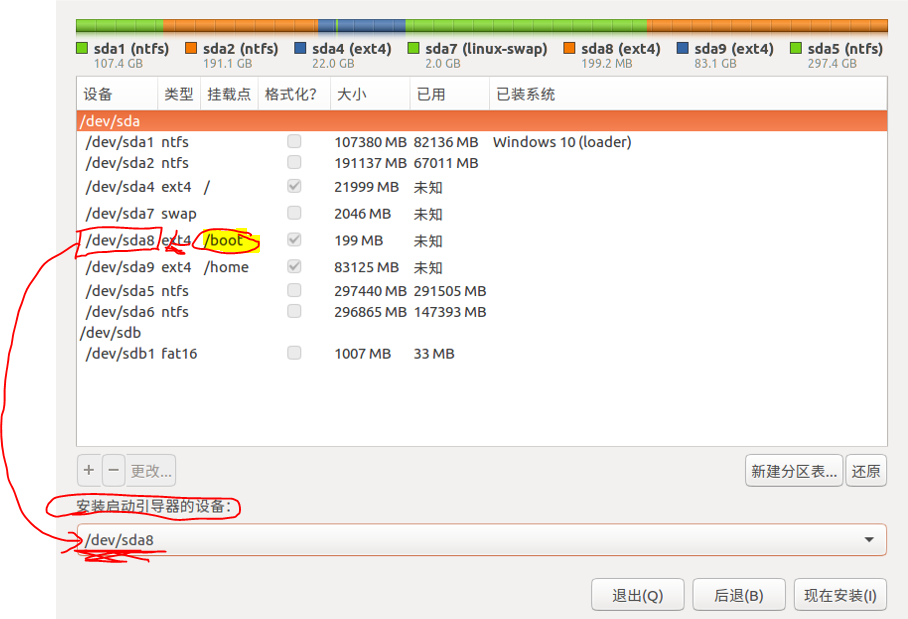Click the sda4 (ext4) blue legend swatch

300,48
